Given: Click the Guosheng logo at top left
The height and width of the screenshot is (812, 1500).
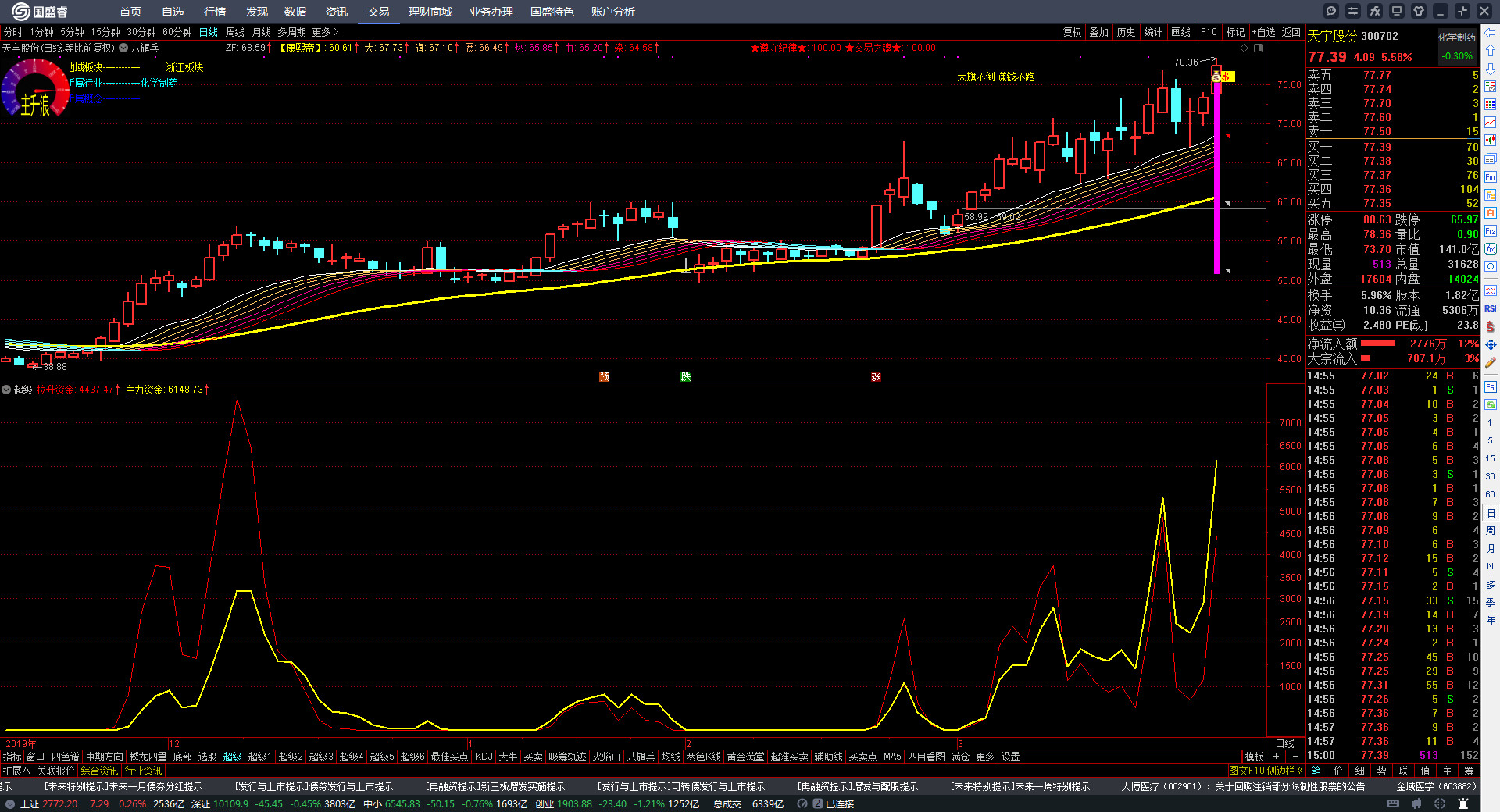Looking at the screenshot, I should (39, 11).
